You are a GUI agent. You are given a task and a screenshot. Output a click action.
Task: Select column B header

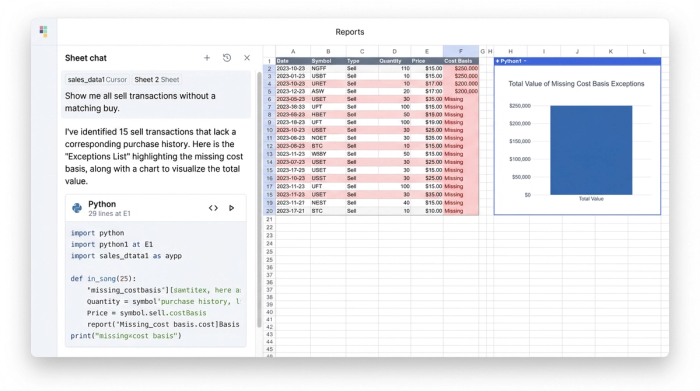(328, 51)
